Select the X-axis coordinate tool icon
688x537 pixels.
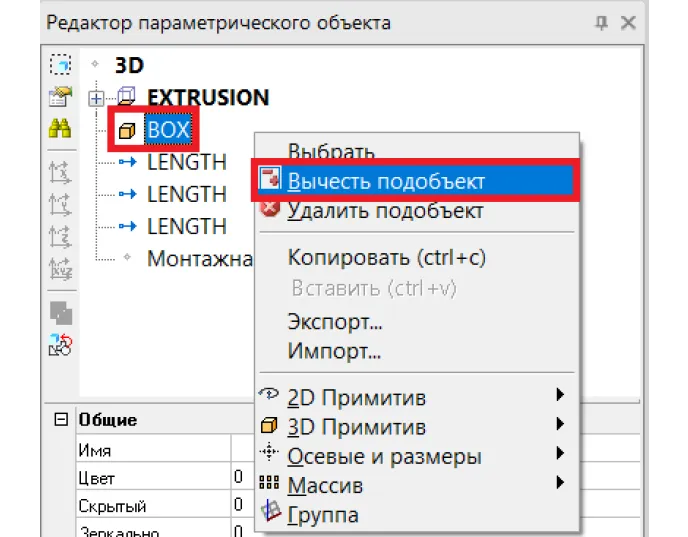[x=60, y=172]
